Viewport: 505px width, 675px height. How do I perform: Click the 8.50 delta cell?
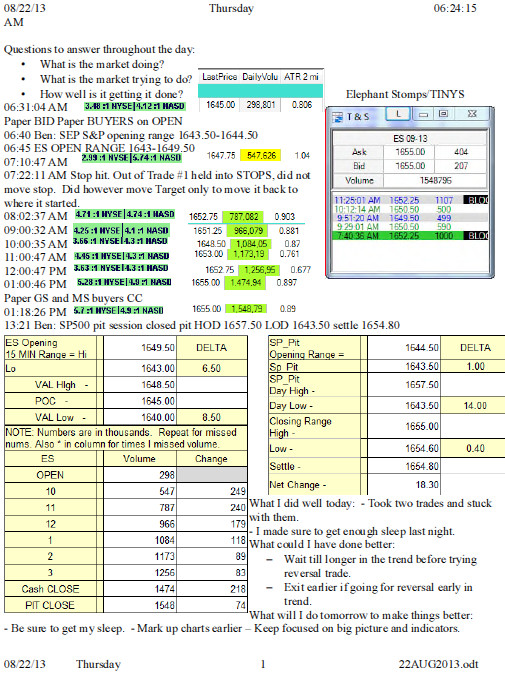coord(211,417)
